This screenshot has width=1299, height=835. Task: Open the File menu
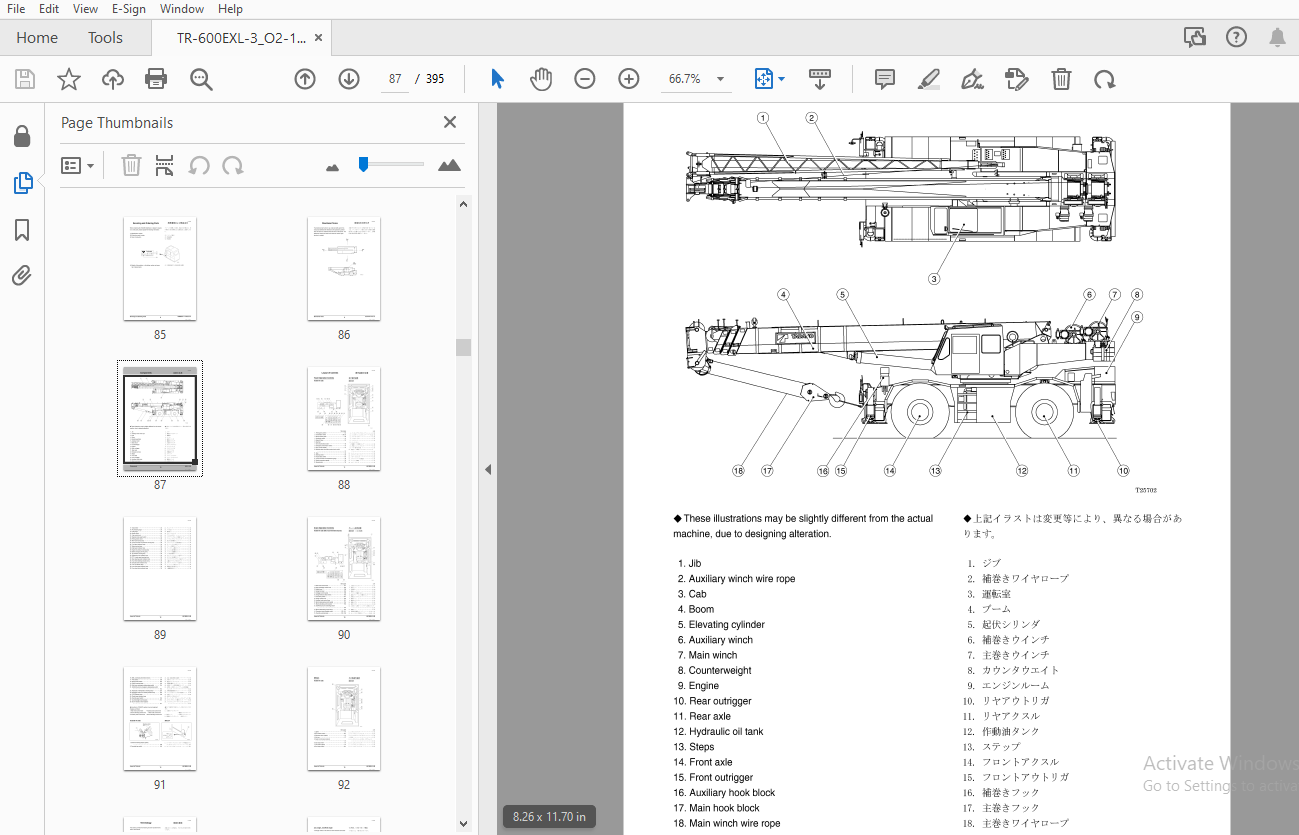[16, 9]
